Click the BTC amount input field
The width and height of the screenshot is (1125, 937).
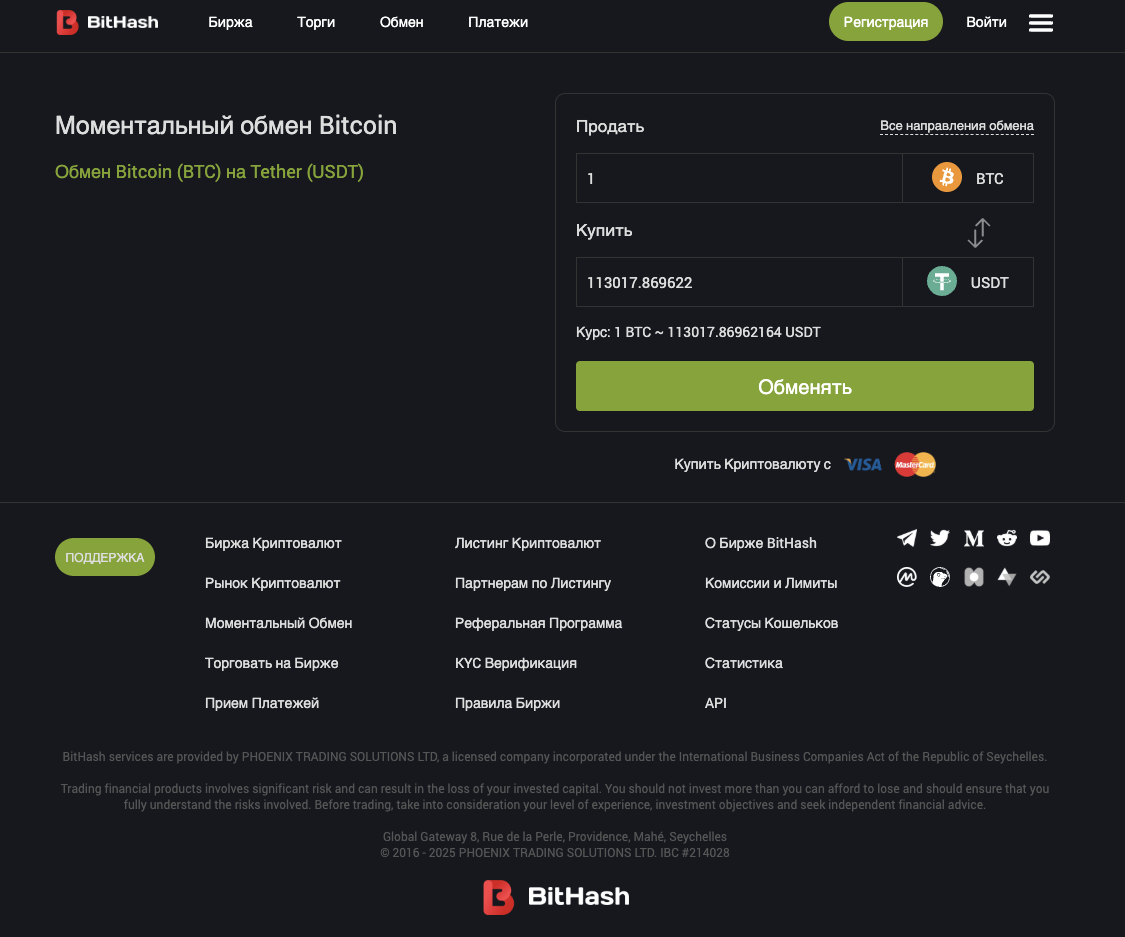[738, 178]
